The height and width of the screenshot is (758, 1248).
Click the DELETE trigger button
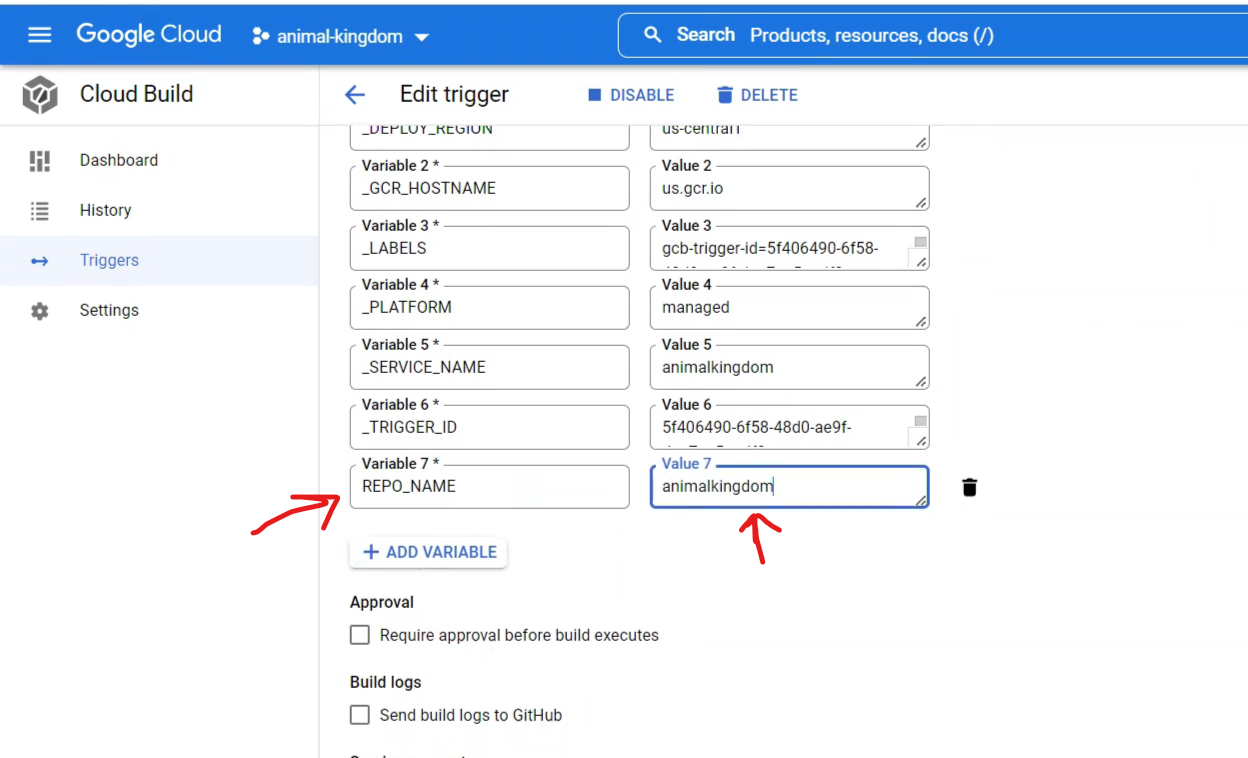757,95
